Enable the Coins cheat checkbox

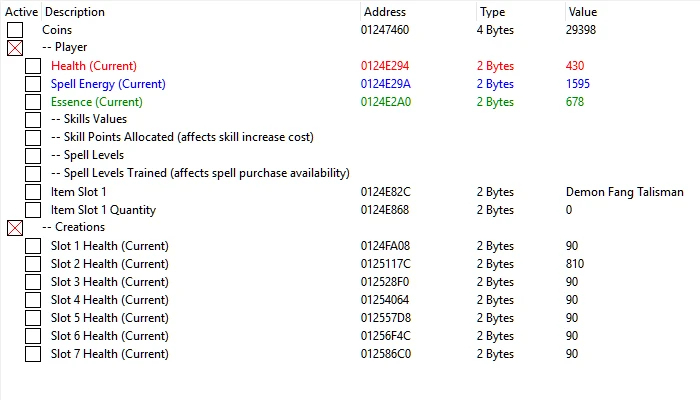(x=15, y=30)
